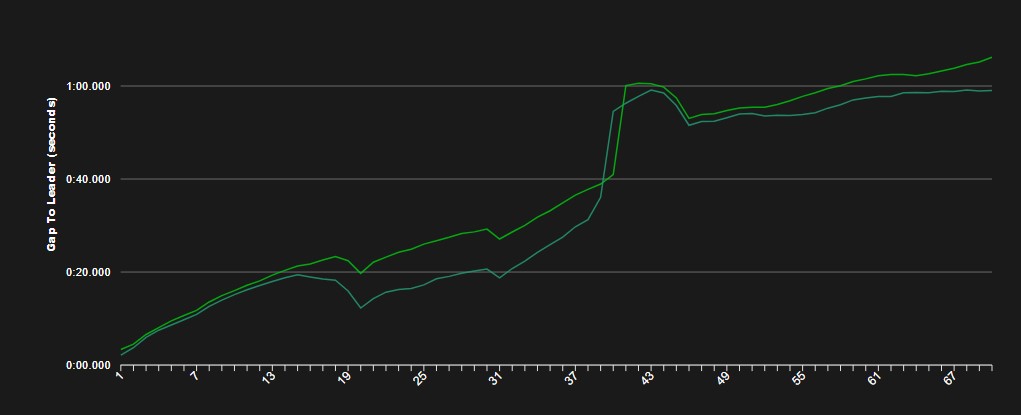
Task: Select lap 31 on the x-axis
Action: click(x=496, y=377)
